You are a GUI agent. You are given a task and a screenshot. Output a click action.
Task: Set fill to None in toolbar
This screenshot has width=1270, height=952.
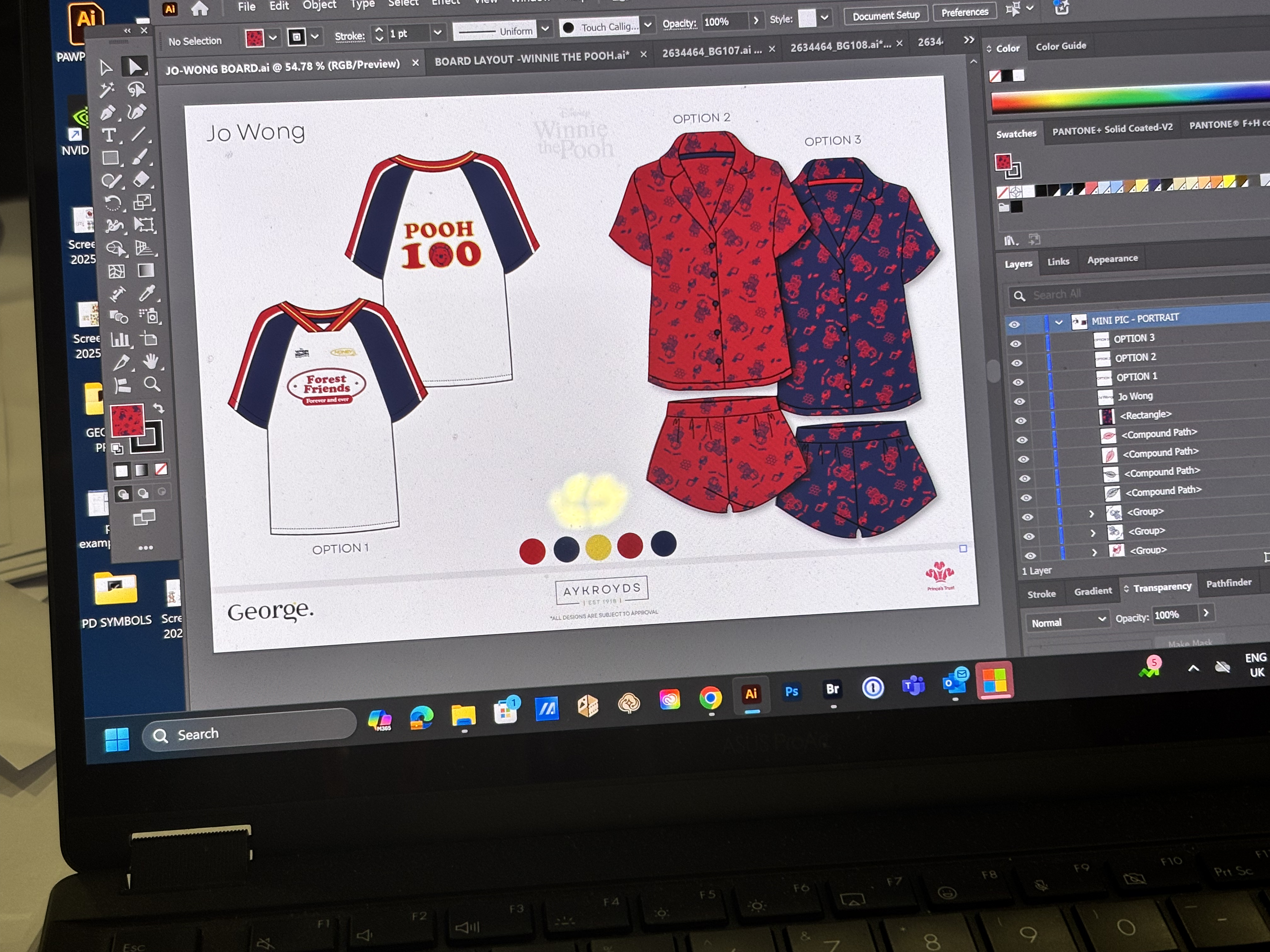point(161,469)
